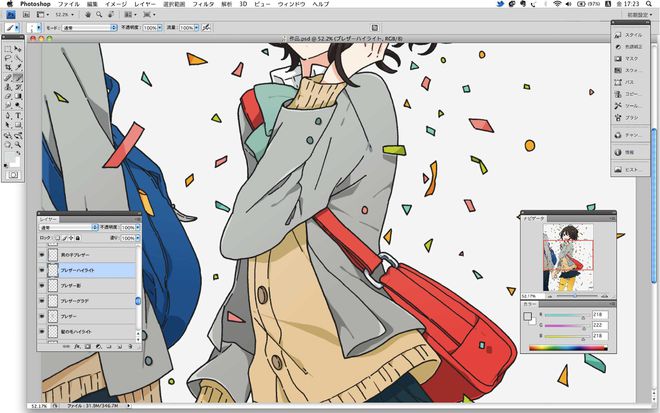
Task: Open the layer opacity dropdown arrow
Action: click(138, 227)
